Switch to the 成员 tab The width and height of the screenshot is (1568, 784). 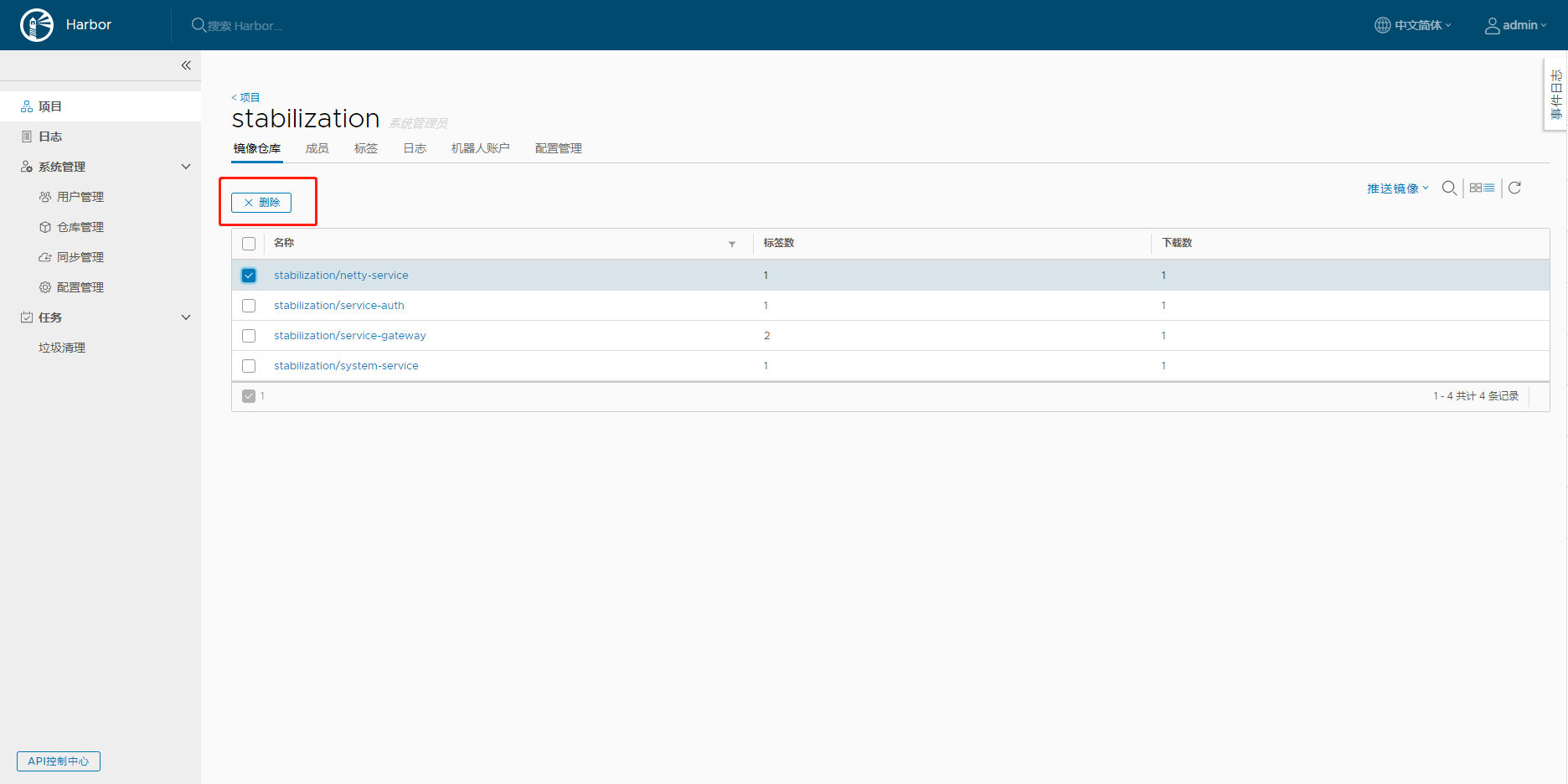[317, 148]
